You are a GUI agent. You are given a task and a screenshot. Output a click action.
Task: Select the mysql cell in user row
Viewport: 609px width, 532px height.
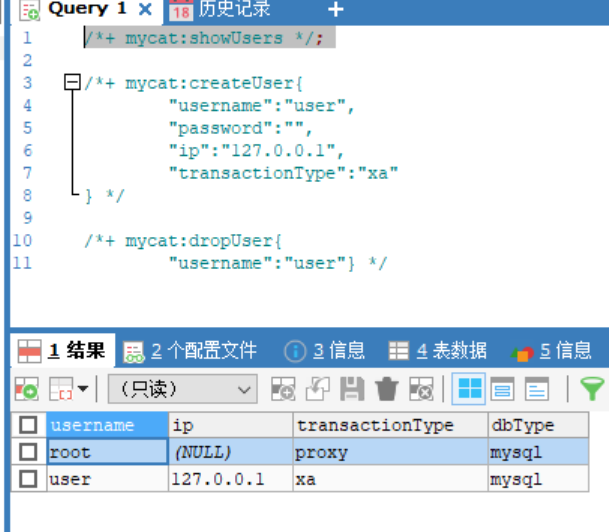point(539,479)
